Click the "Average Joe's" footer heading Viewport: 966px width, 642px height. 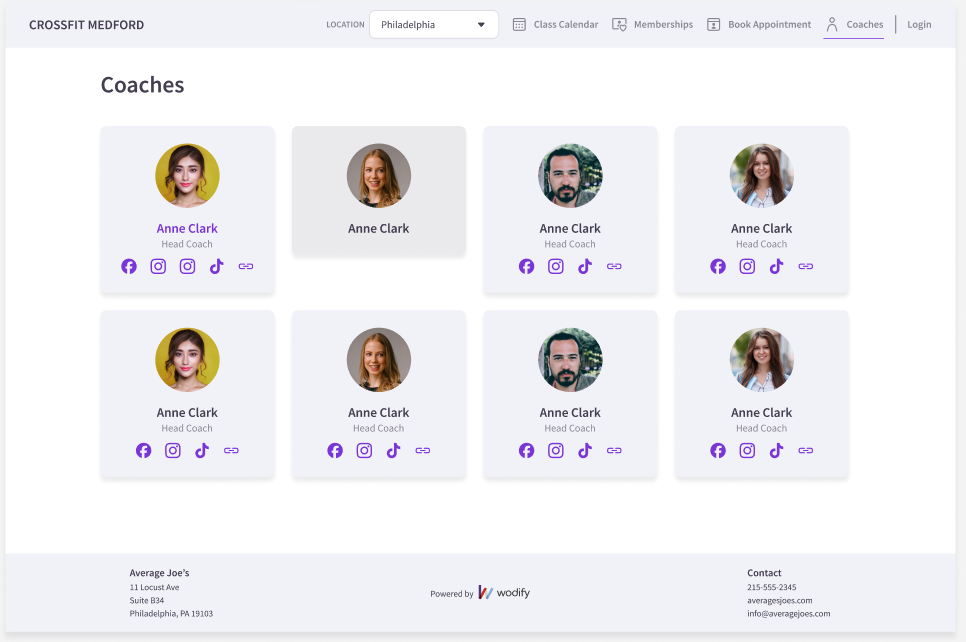click(160, 573)
